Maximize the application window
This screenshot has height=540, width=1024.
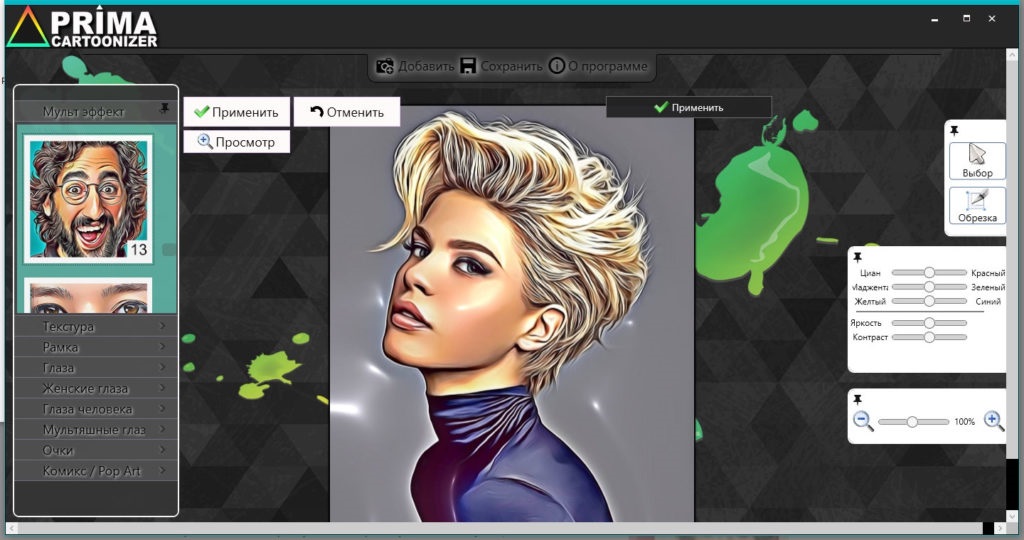967,18
